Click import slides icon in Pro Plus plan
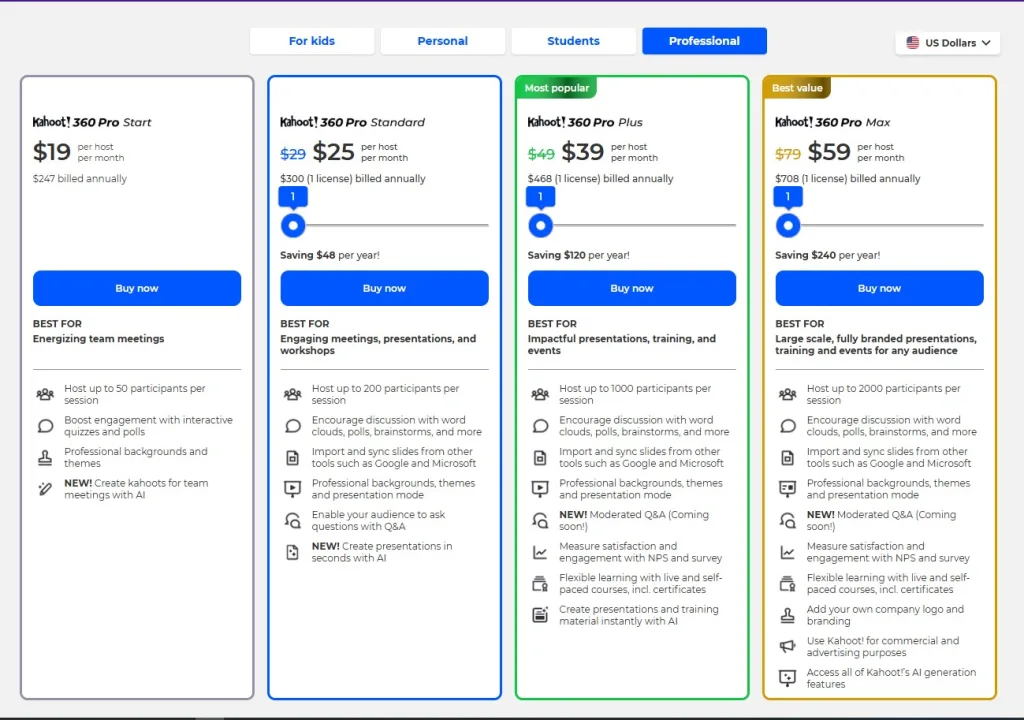 pos(540,458)
